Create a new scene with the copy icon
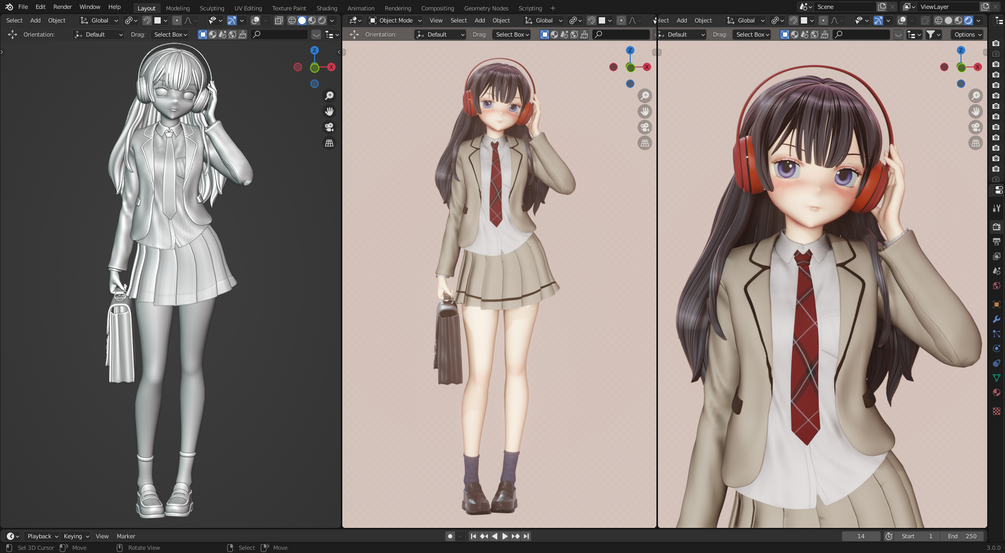Screen dimensions: 1005x553 pos(882,7)
